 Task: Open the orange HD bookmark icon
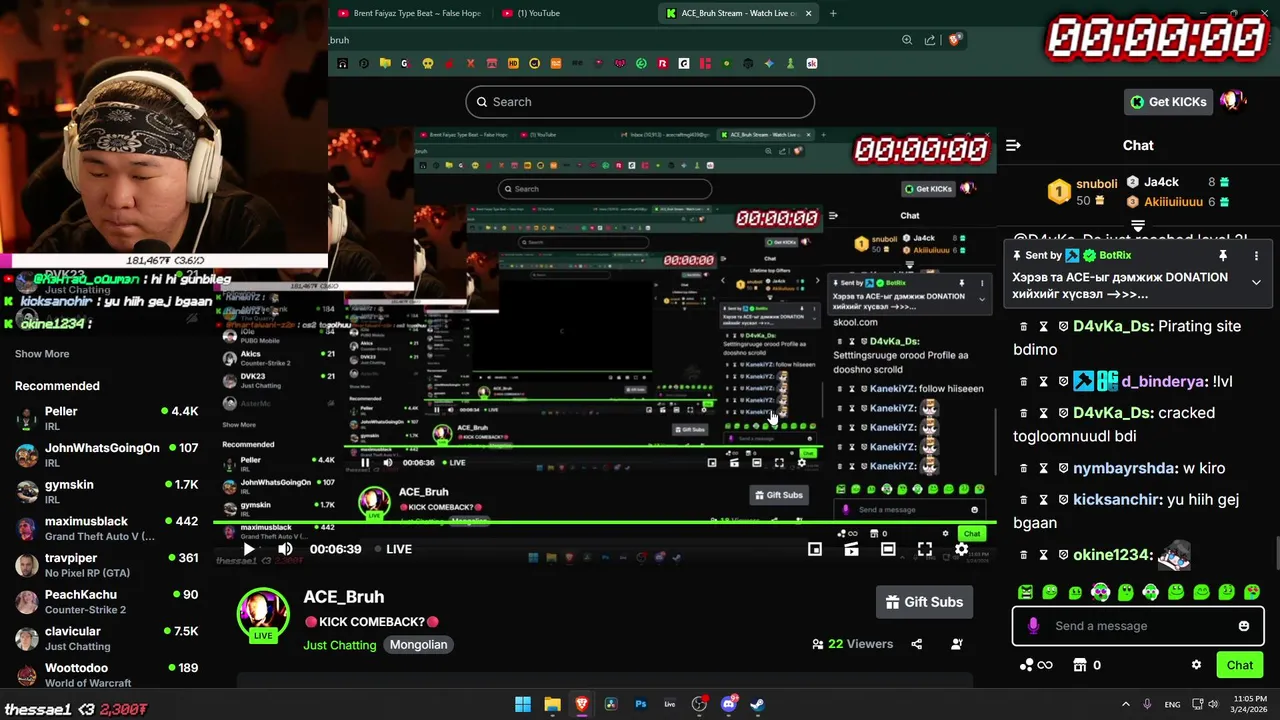[513, 64]
